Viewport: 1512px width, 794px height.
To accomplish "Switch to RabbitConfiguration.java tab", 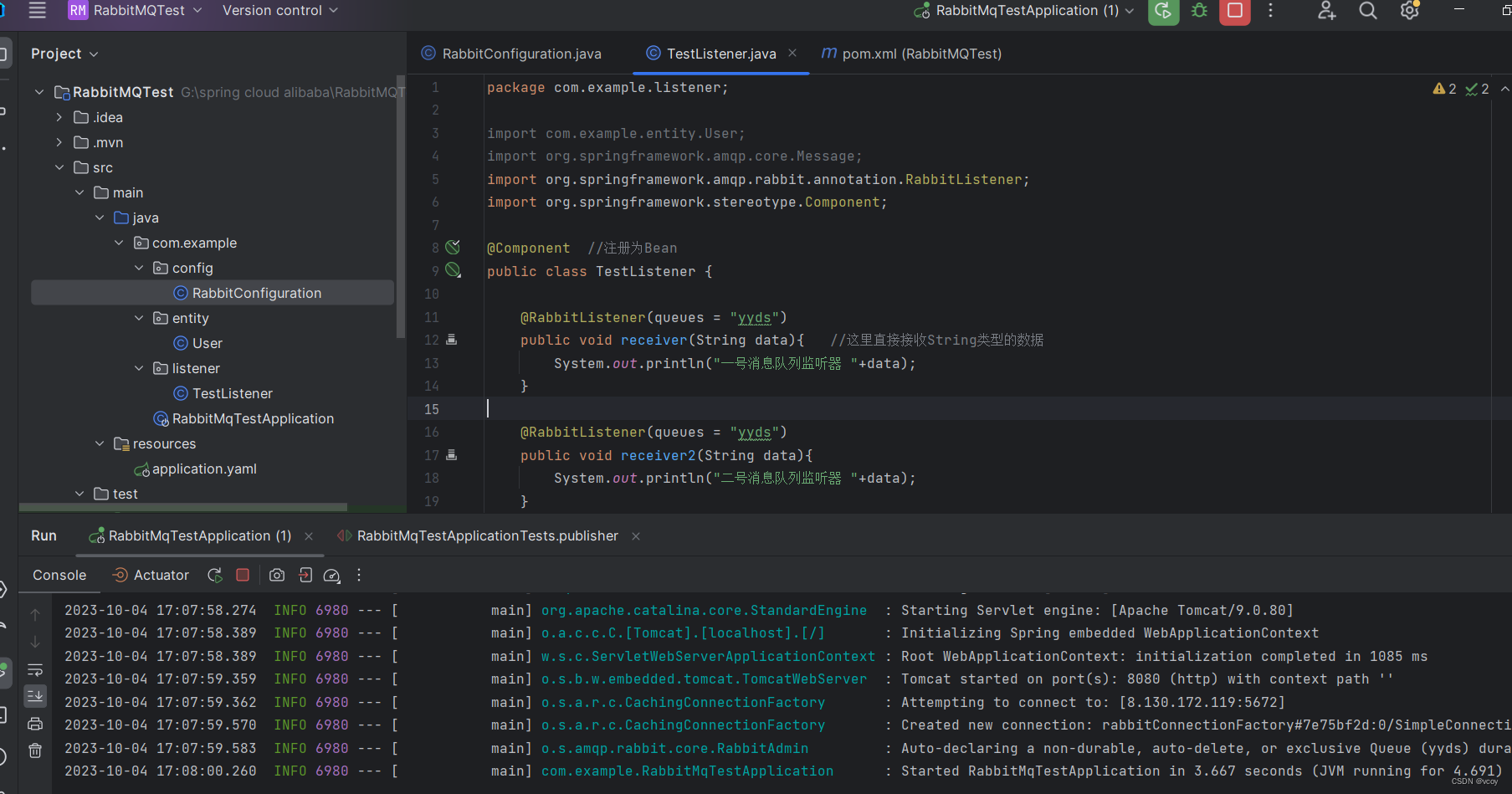I will click(x=511, y=54).
